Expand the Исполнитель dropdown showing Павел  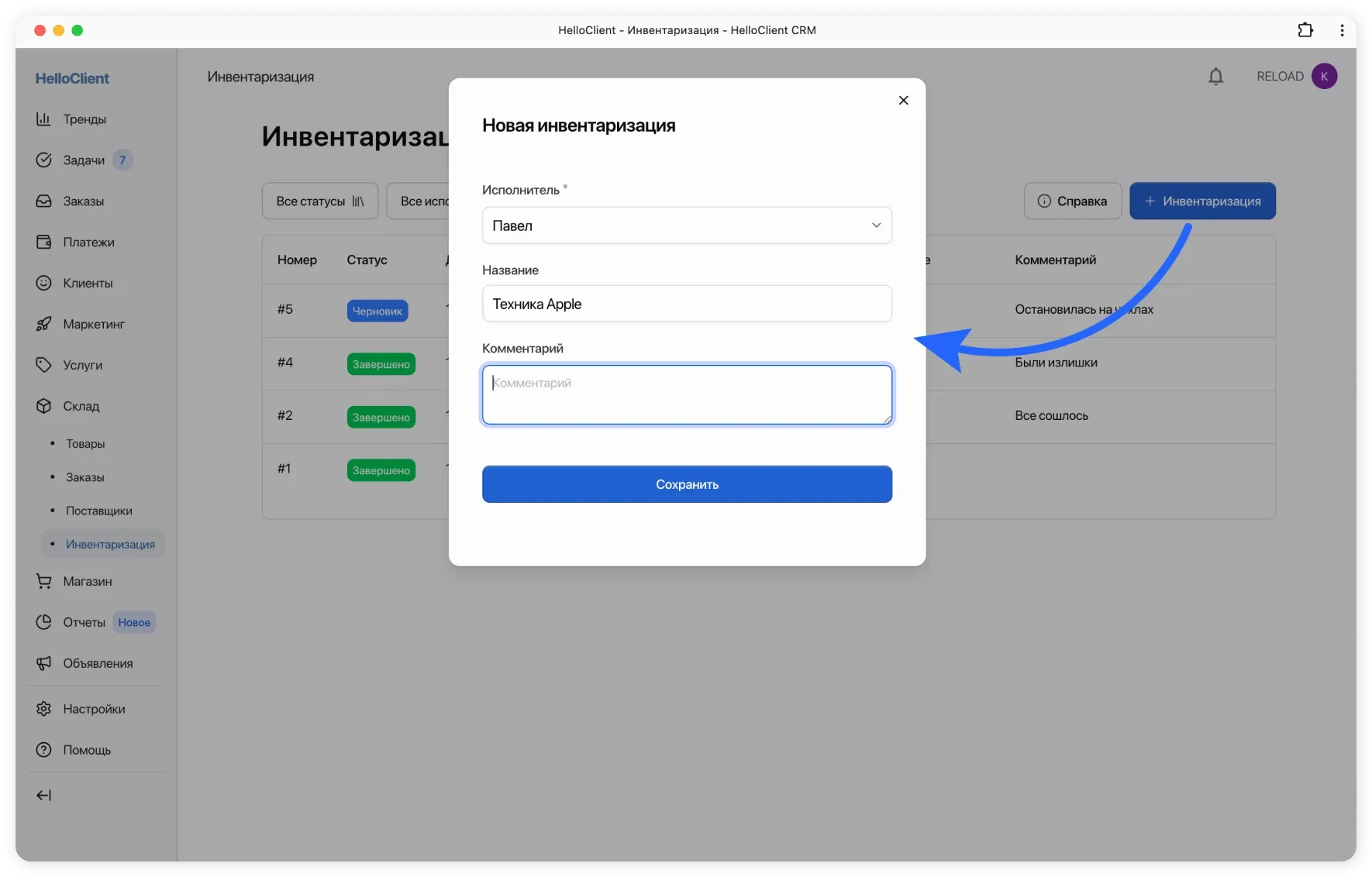pos(687,225)
